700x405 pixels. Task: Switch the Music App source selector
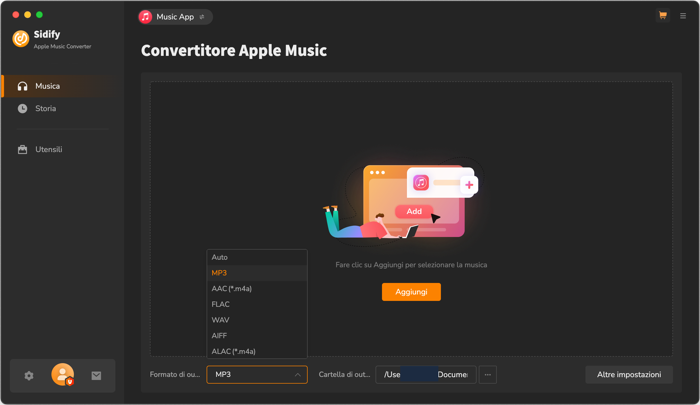175,17
